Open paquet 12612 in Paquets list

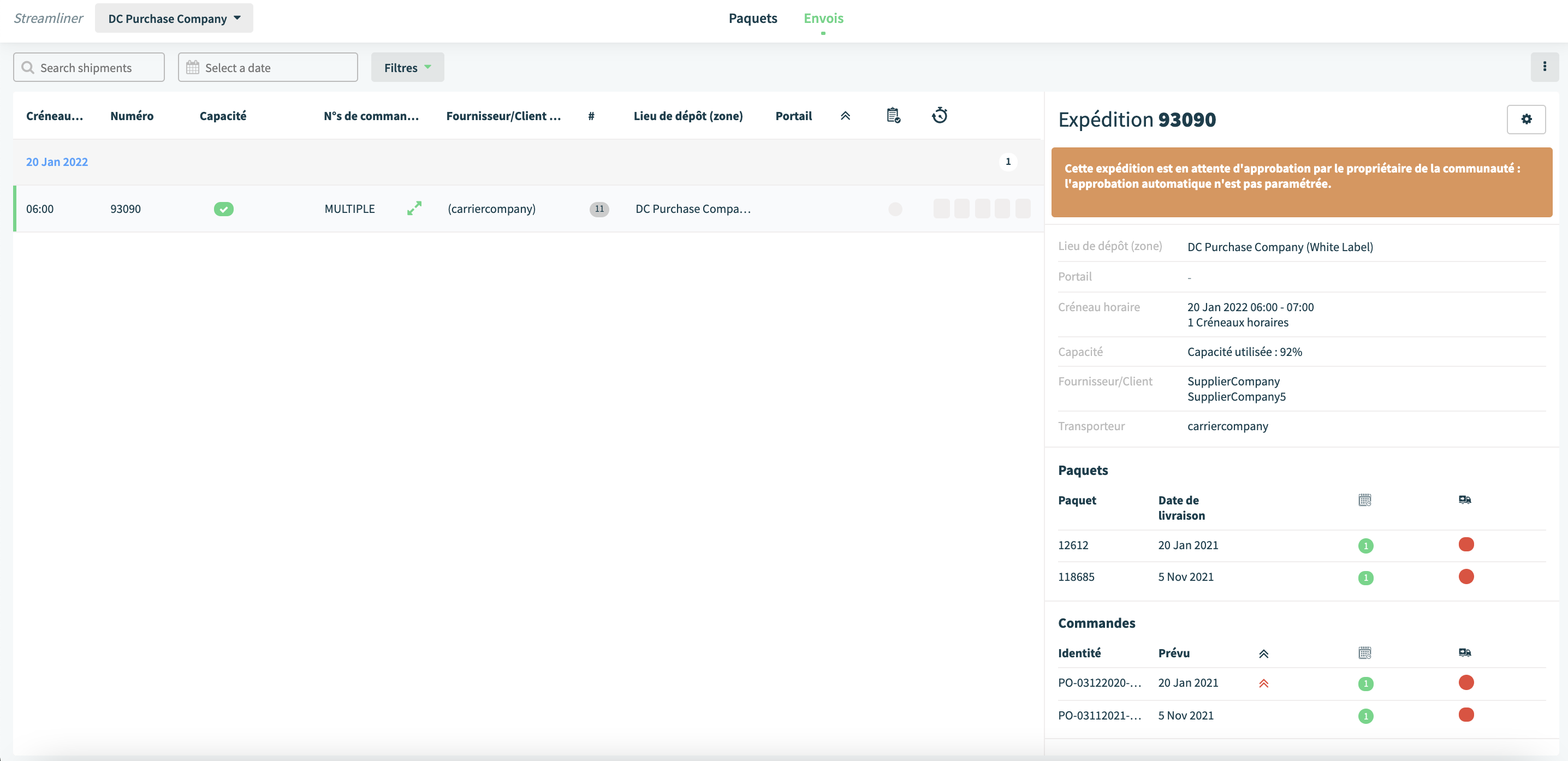pyautogui.click(x=1072, y=545)
